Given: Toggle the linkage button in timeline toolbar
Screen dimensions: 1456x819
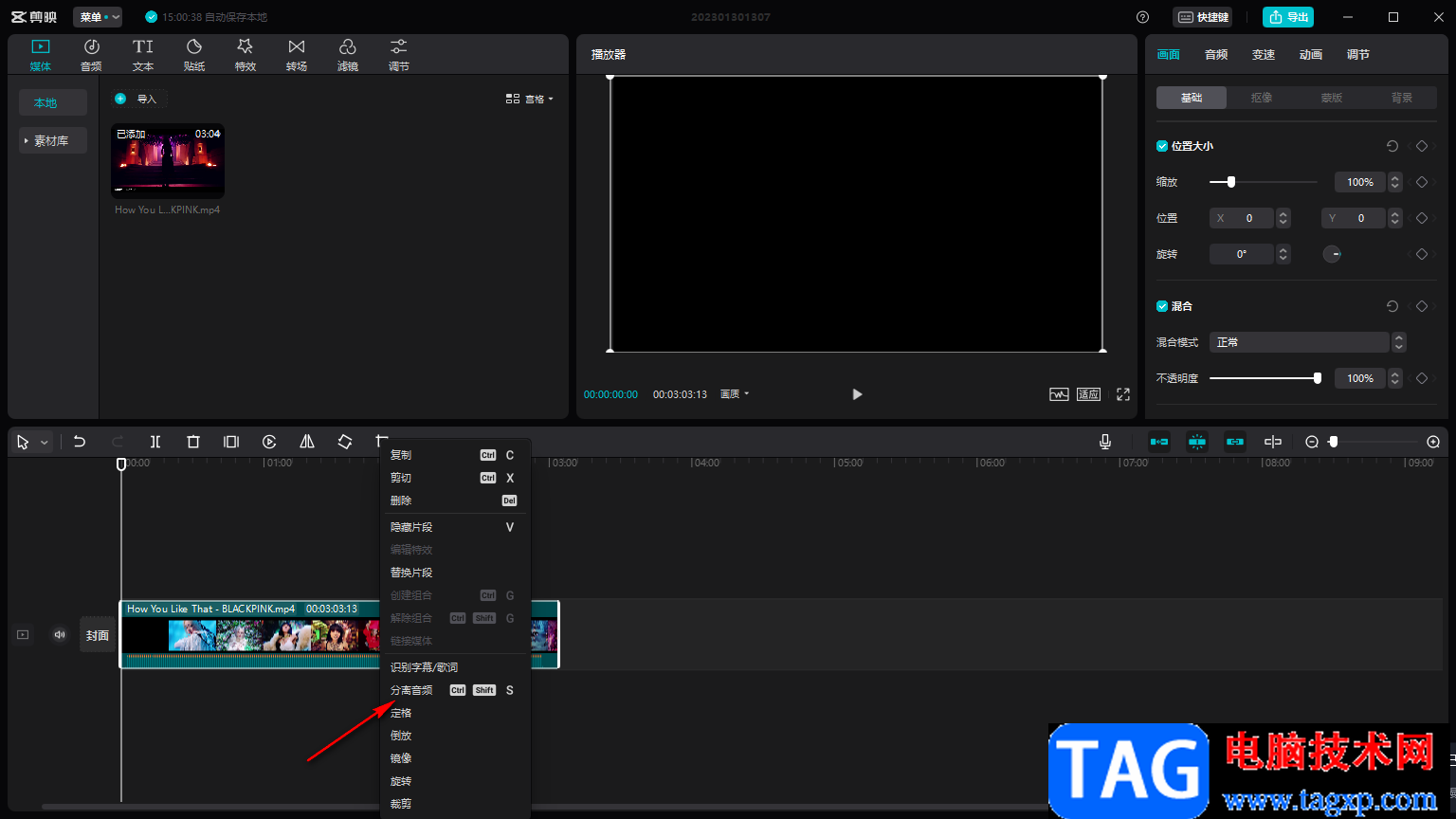Looking at the screenshot, I should [1235, 442].
